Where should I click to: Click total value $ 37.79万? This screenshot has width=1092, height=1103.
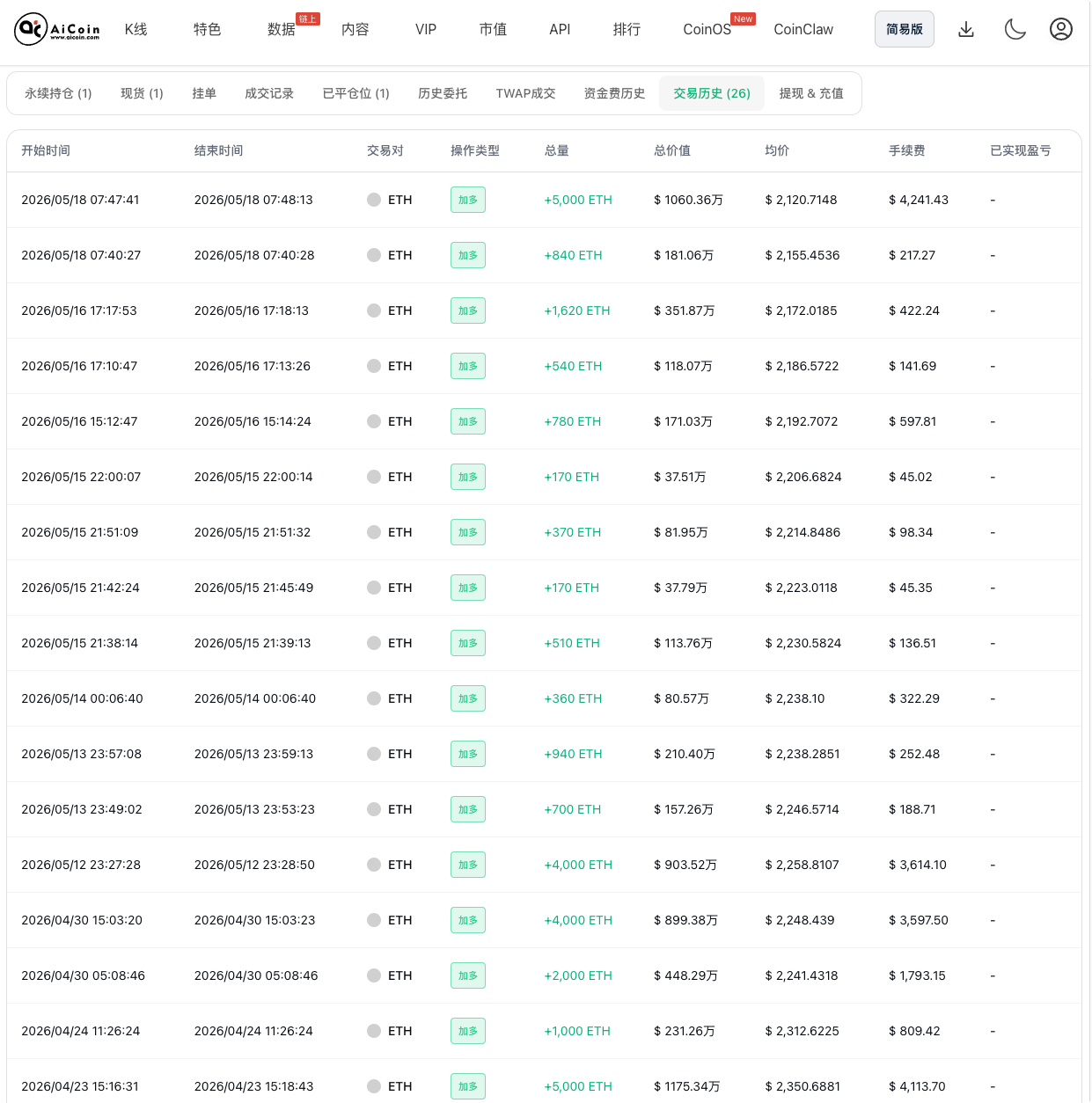point(680,588)
